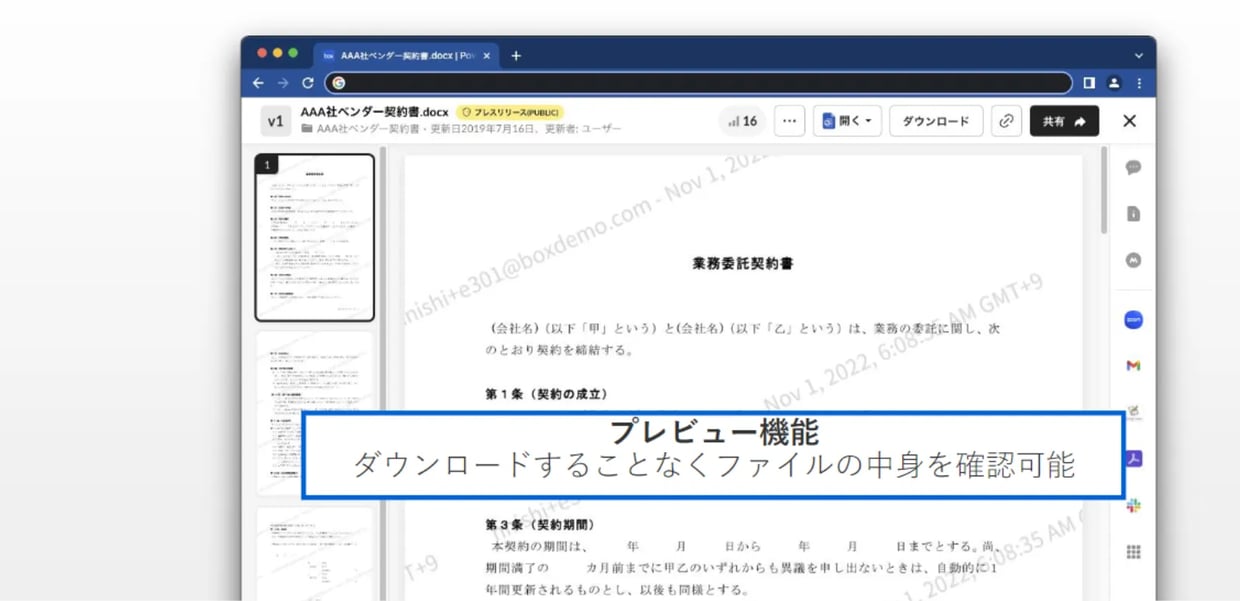This screenshot has width=1240, height=601.
Task: Open the apps grid icon in sidebar
Action: click(x=1132, y=551)
